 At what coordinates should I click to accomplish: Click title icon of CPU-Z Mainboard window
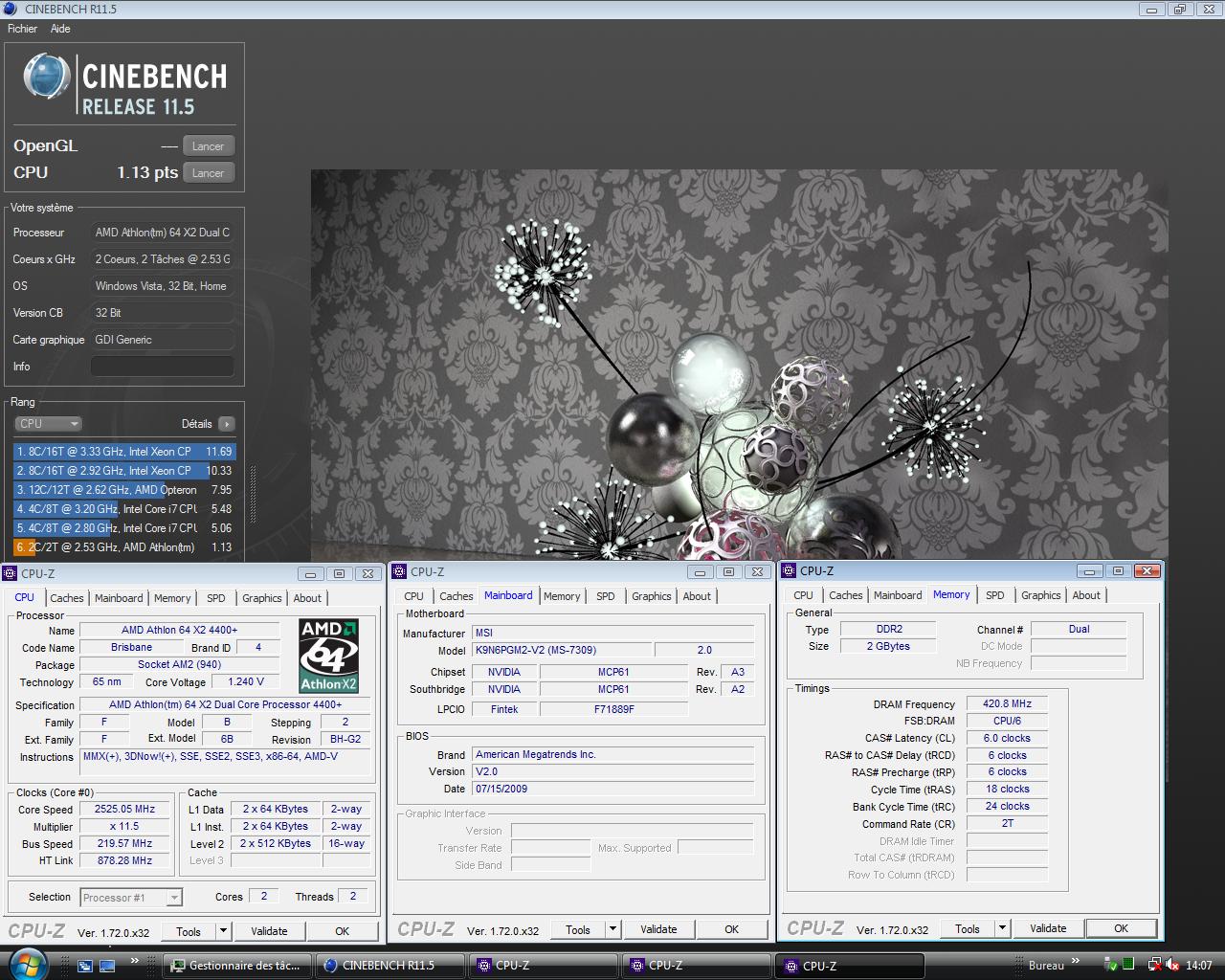click(x=399, y=571)
